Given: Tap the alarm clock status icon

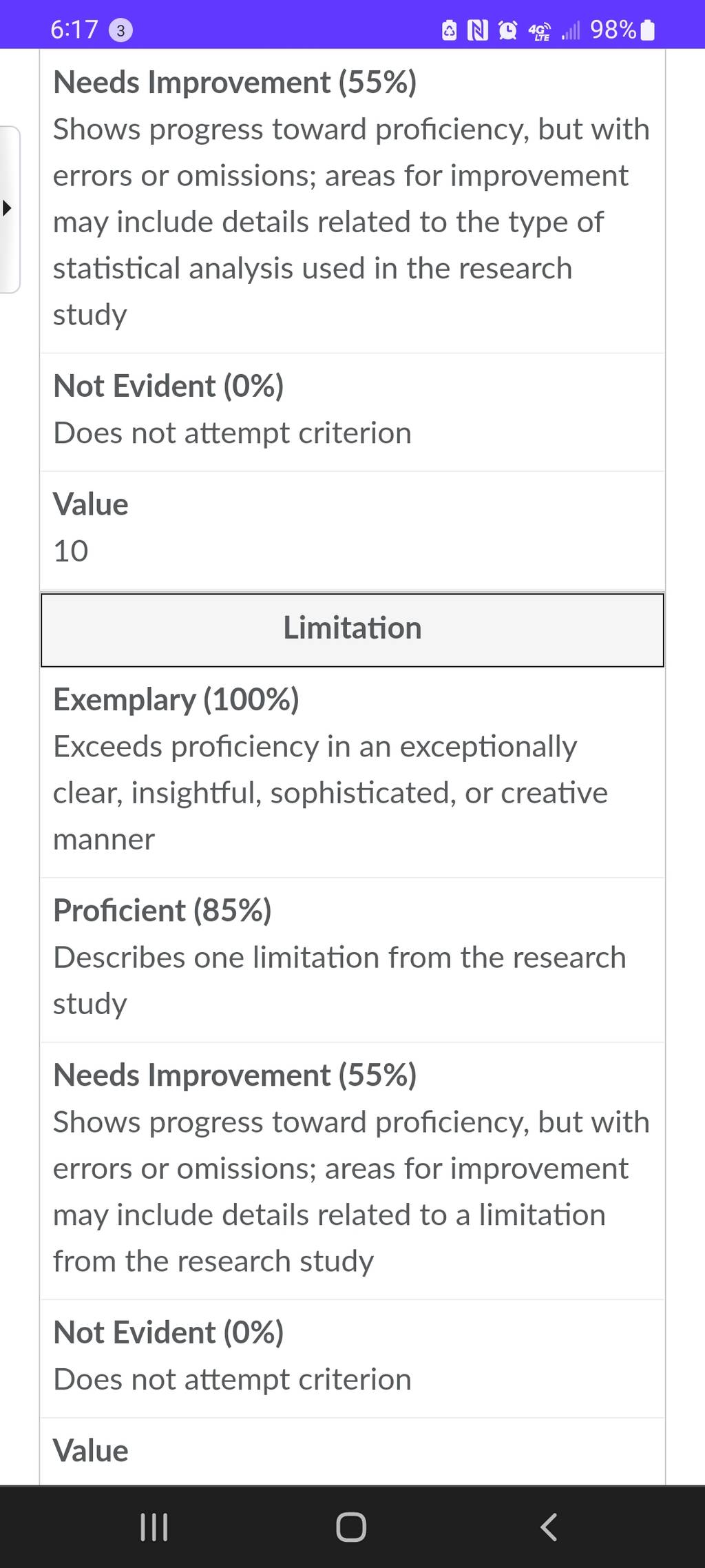Looking at the screenshot, I should 507,30.
